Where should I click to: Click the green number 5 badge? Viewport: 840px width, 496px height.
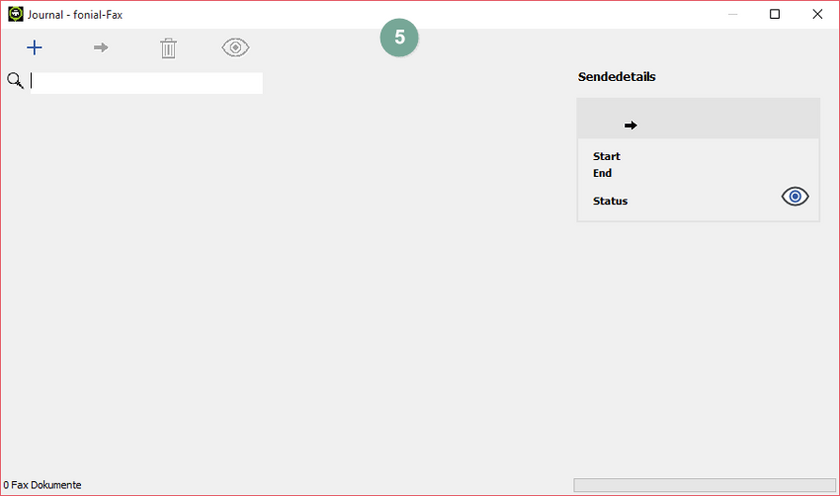399,37
